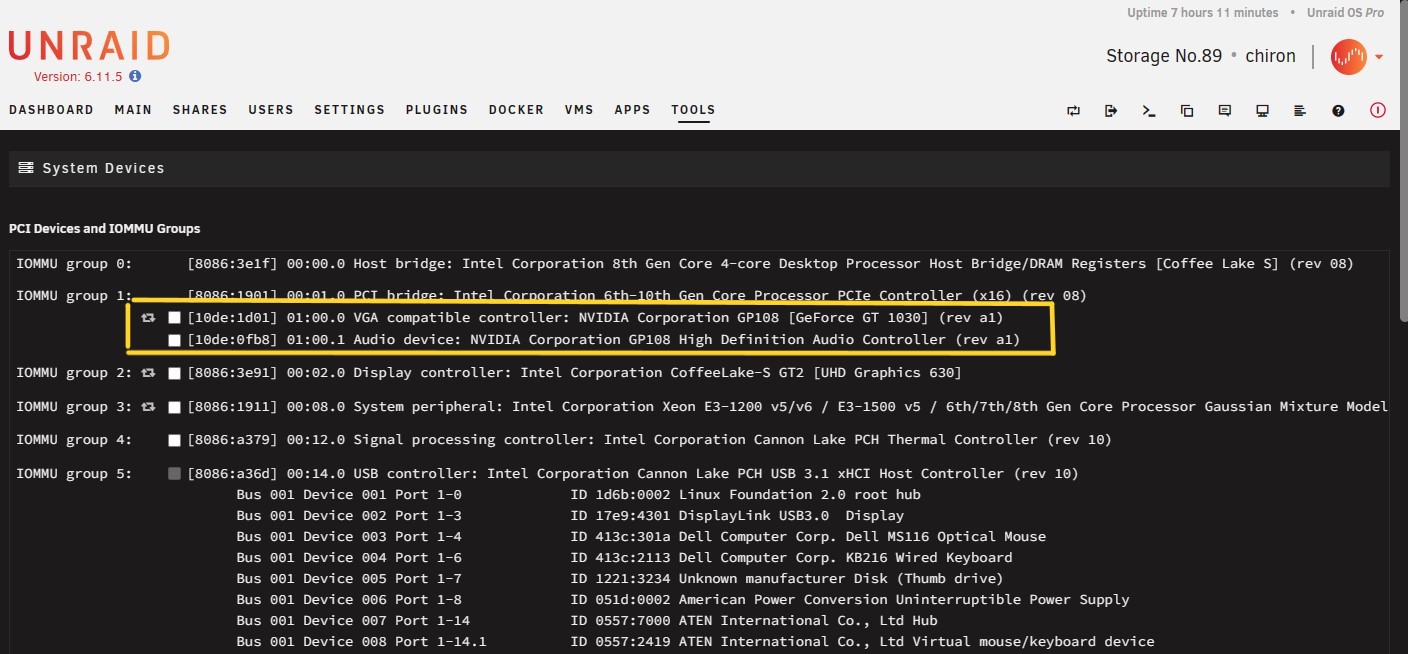The image size is (1408, 654).
Task: Open the system log lines icon
Action: coord(1300,111)
